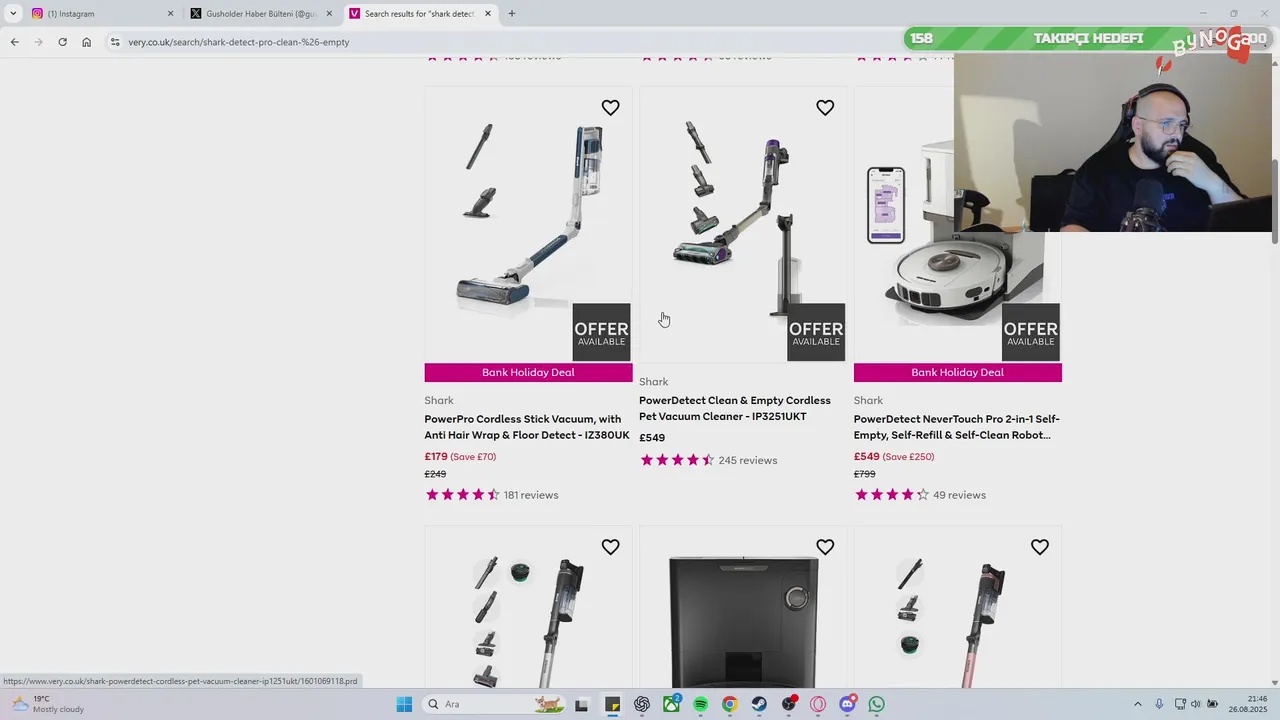Open a new browser tab
The height and width of the screenshot is (720, 1280).
point(512,14)
